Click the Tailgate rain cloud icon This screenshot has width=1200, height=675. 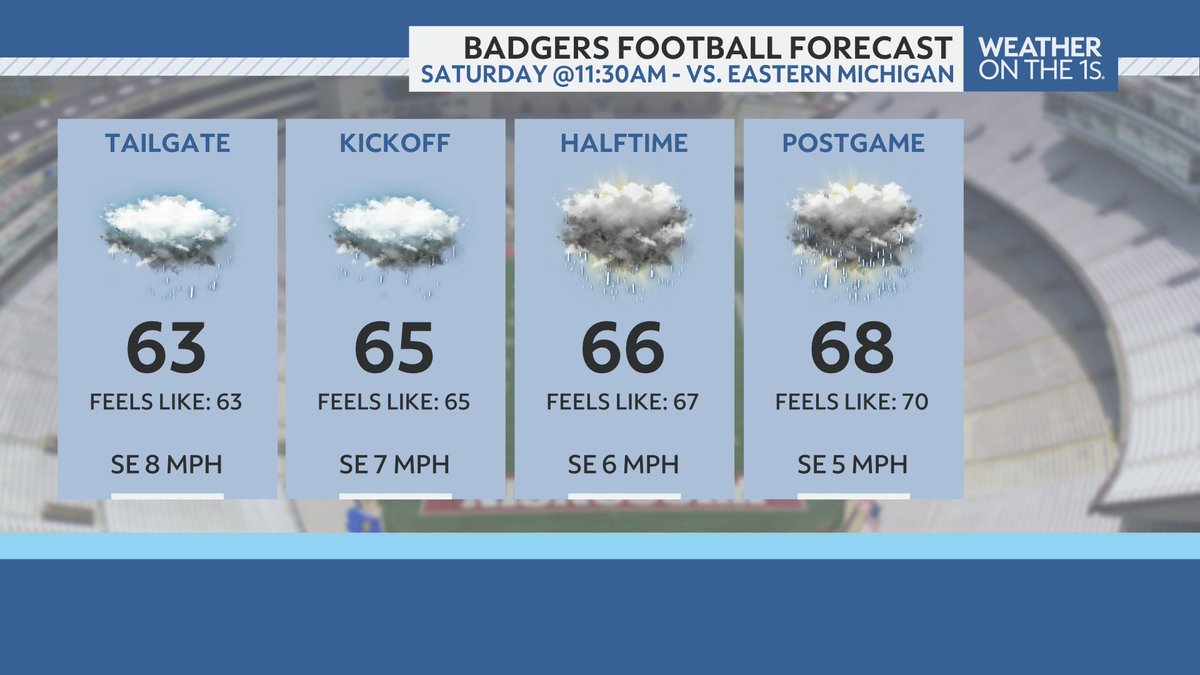(167, 245)
